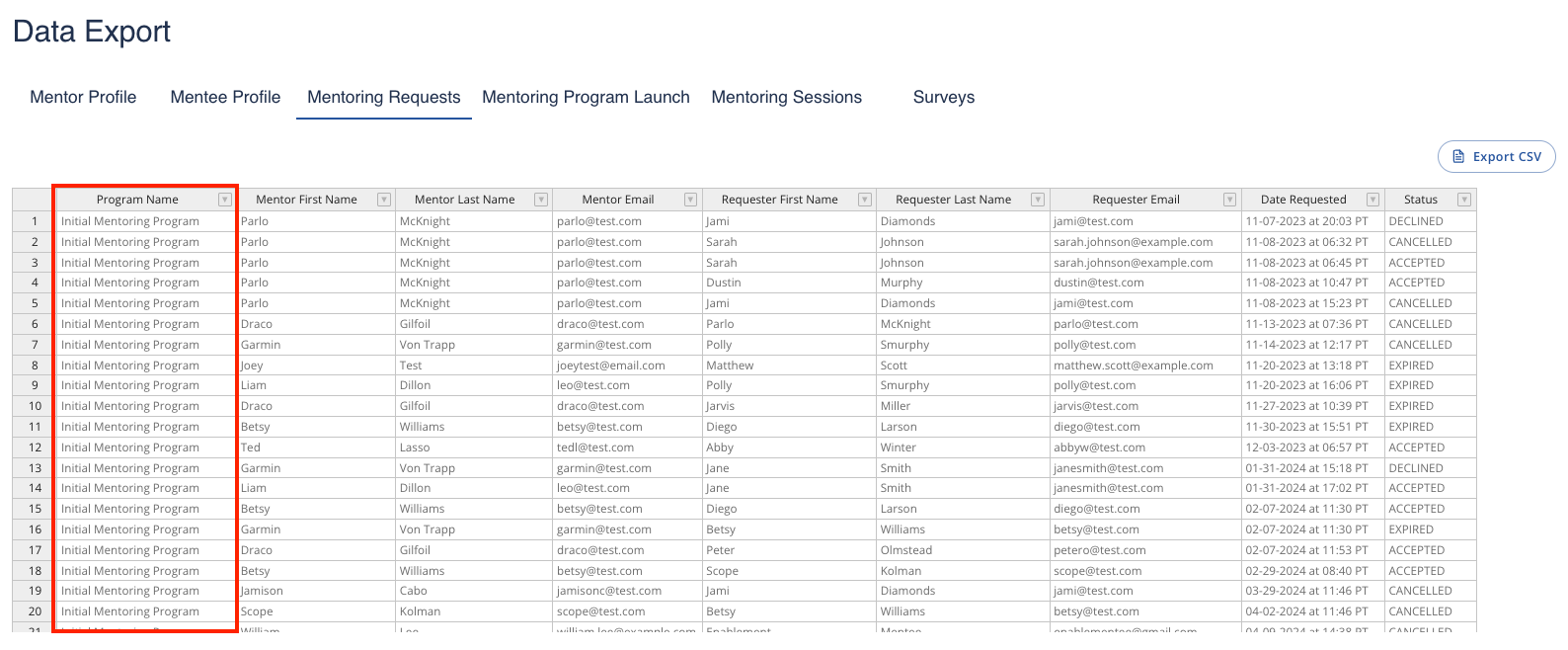This screenshot has height=650, width=1568.
Task: Select row number 1 header
Action: click(35, 221)
